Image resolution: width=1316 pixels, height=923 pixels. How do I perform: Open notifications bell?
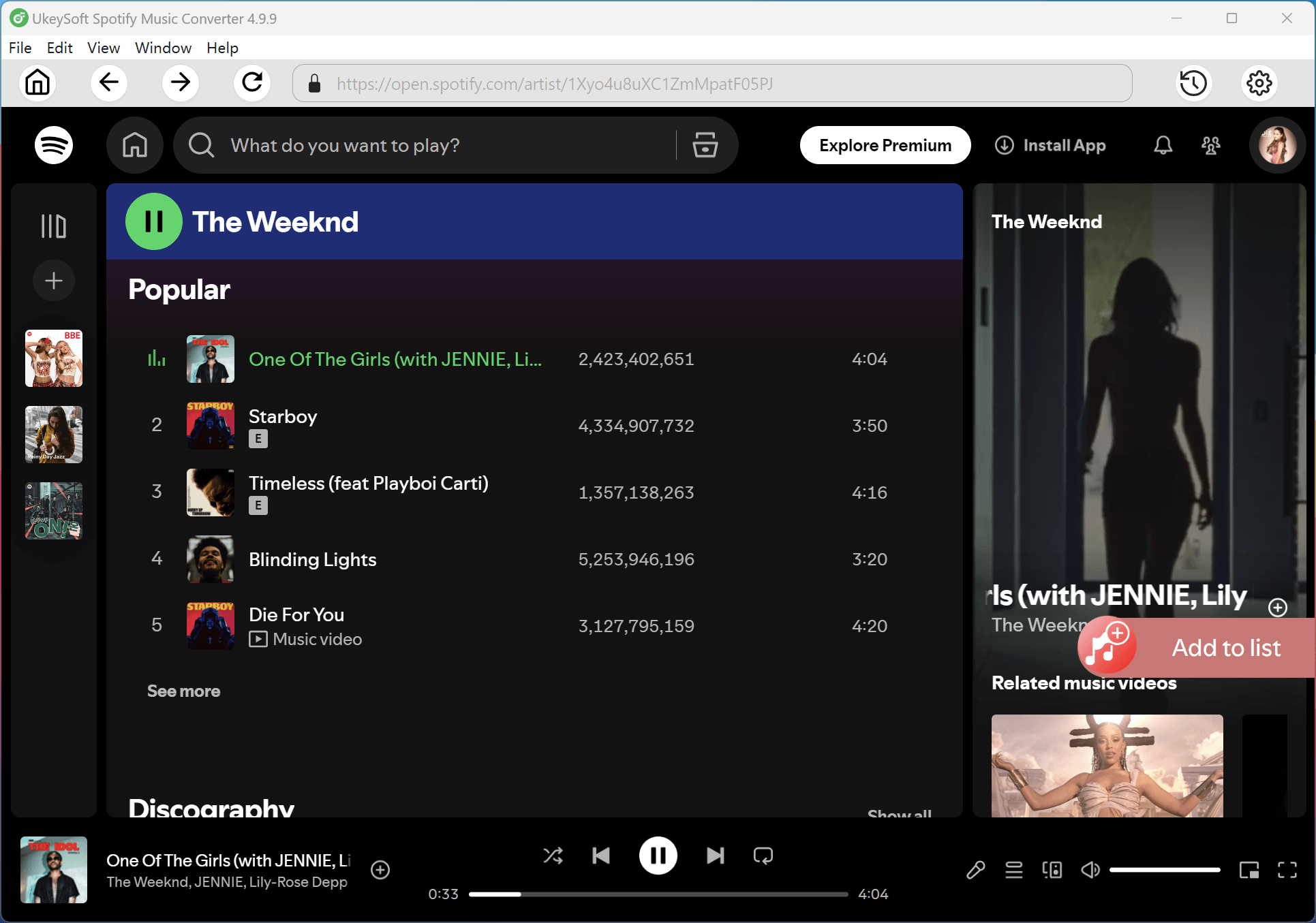[1163, 145]
